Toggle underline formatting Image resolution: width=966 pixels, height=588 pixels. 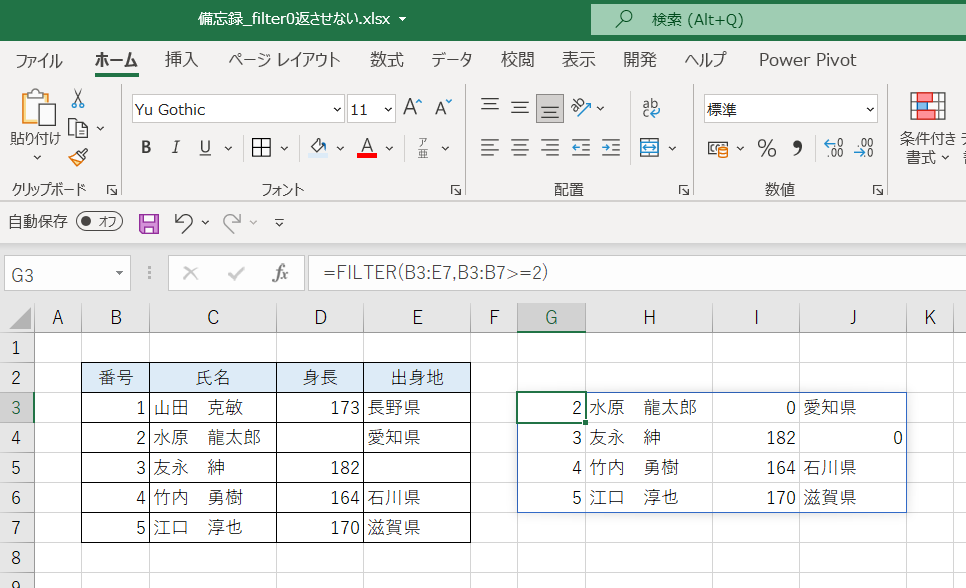(x=205, y=147)
